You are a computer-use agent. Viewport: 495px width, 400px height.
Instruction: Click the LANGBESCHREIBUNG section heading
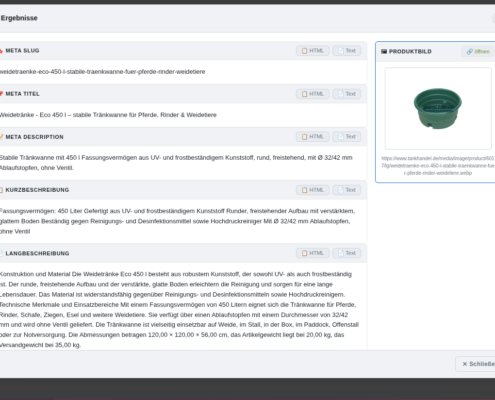[37, 253]
